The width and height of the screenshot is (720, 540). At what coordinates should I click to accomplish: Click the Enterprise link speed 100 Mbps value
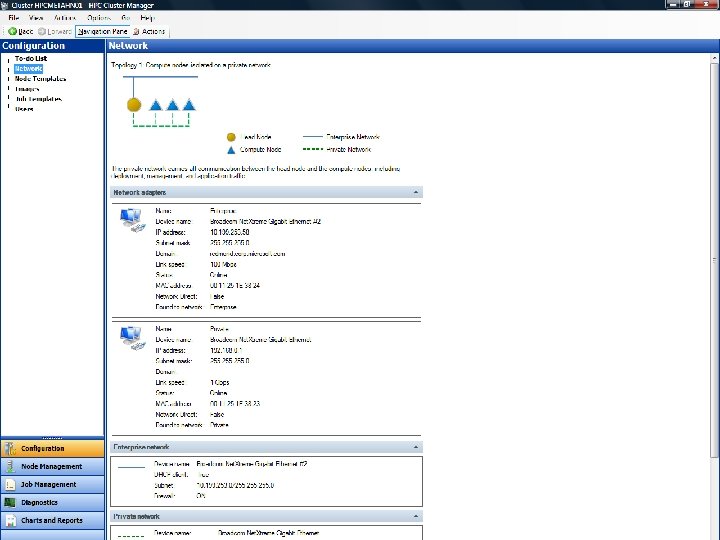tap(223, 264)
